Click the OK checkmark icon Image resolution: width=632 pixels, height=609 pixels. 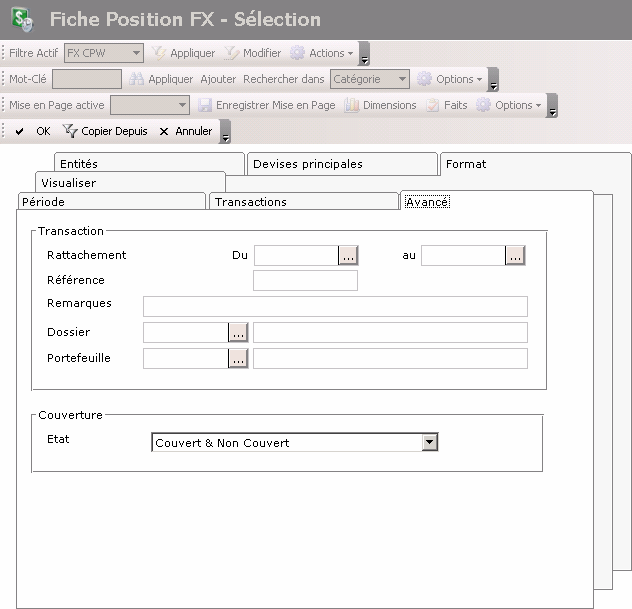pyautogui.click(x=20, y=131)
